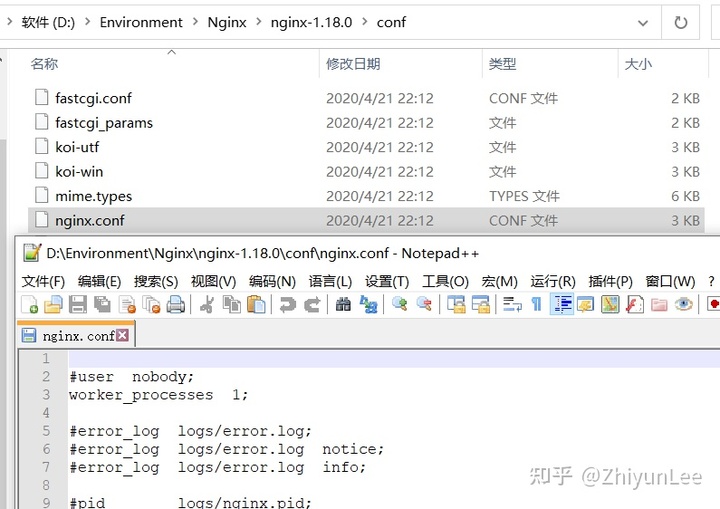Open the 窗口(W) menu

coord(670,281)
